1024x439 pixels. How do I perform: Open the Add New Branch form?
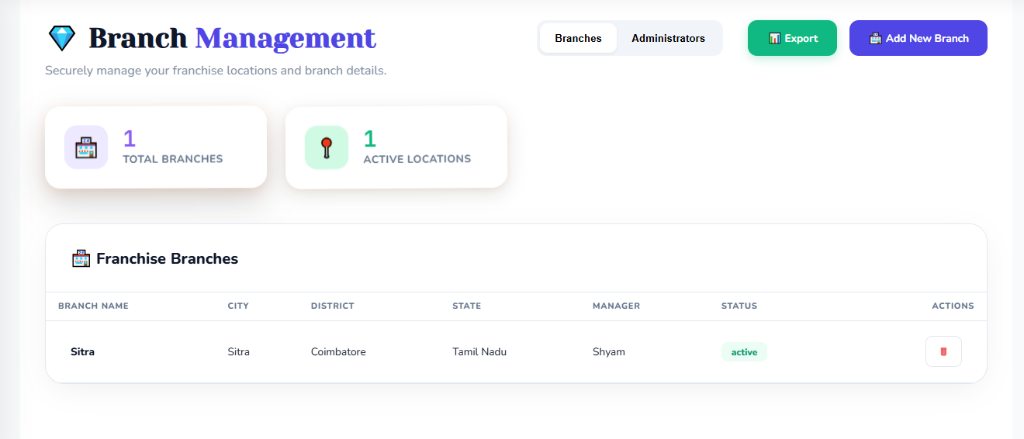click(x=918, y=38)
